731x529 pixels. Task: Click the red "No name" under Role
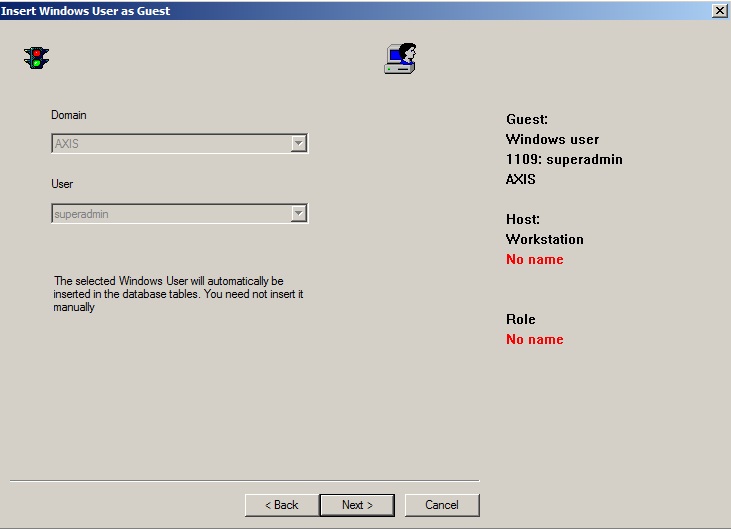pyautogui.click(x=535, y=339)
